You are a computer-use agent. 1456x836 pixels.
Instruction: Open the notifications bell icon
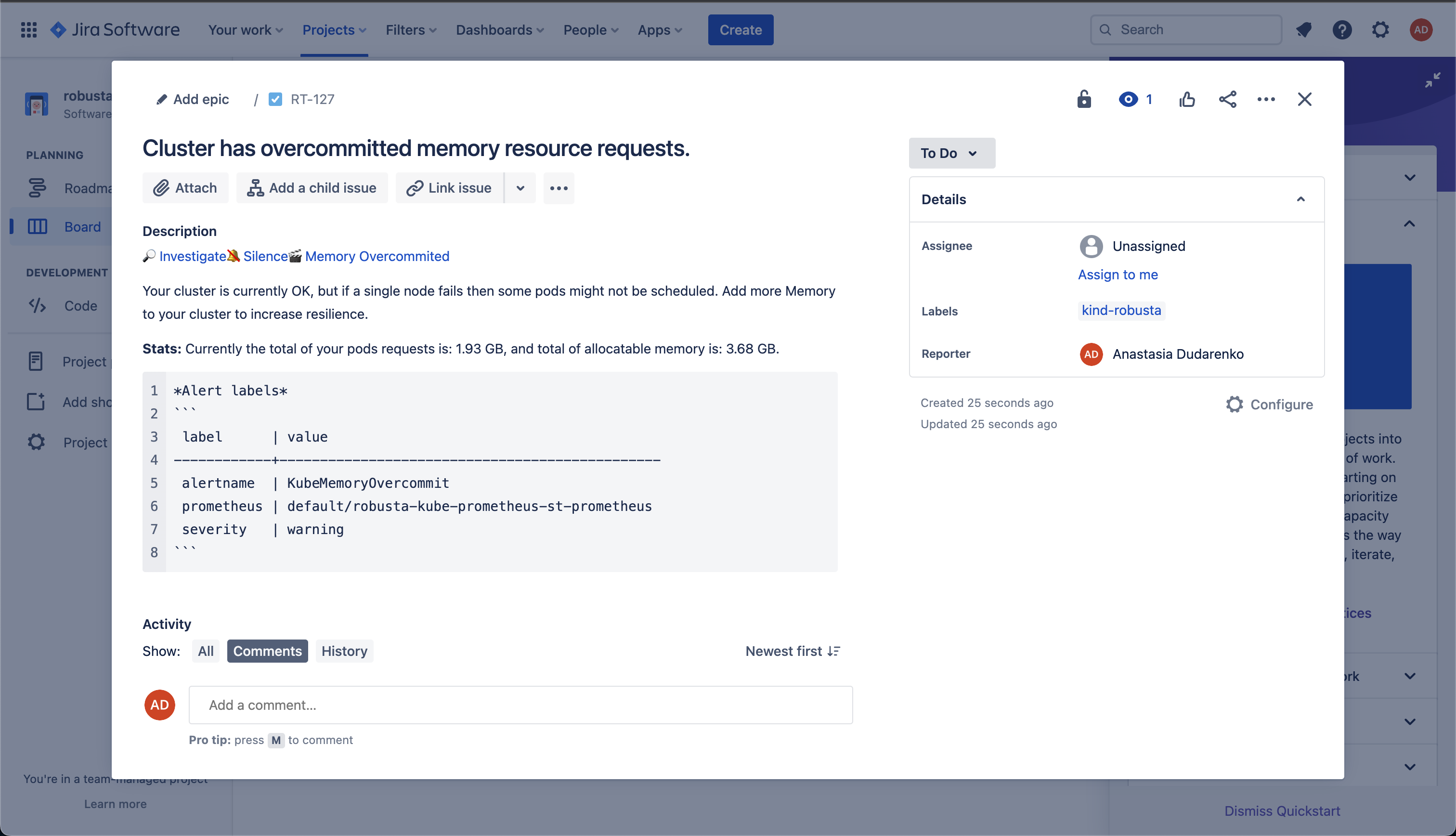click(1303, 30)
